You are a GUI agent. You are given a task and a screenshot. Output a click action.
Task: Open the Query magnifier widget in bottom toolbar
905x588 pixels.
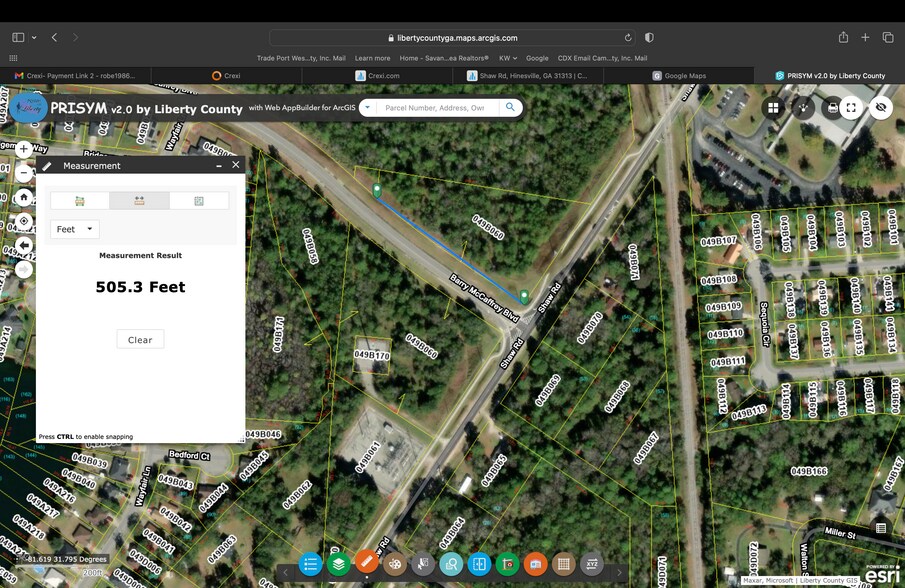pos(451,564)
